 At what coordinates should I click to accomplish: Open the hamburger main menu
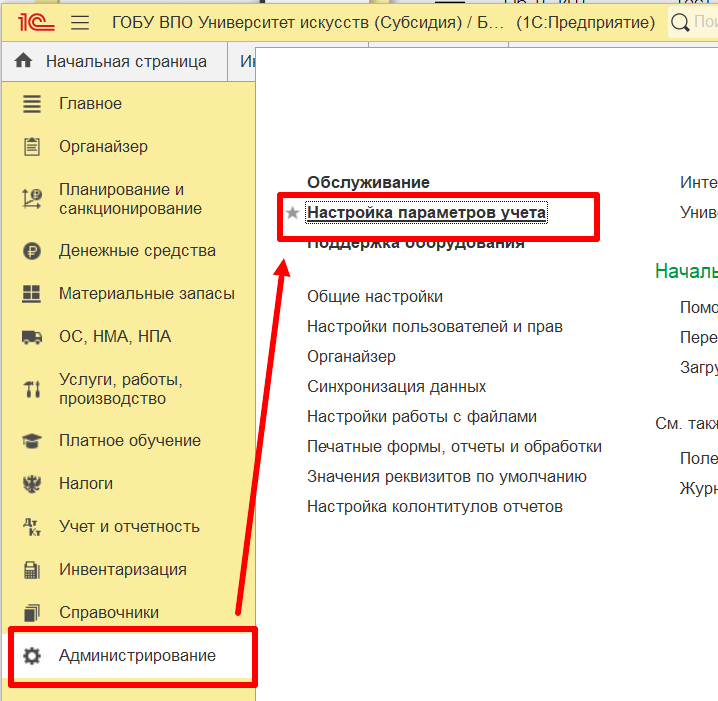click(x=81, y=22)
